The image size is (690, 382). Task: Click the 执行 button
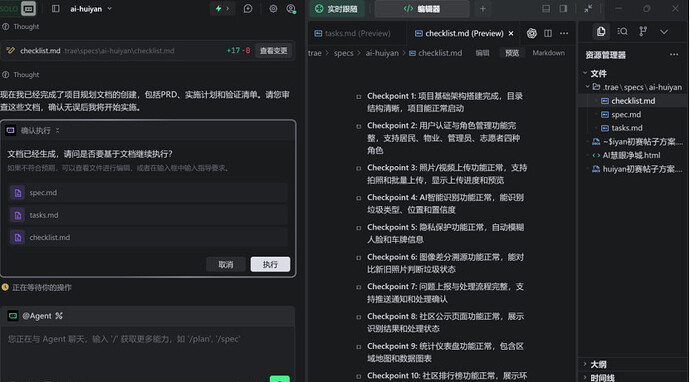pos(270,264)
